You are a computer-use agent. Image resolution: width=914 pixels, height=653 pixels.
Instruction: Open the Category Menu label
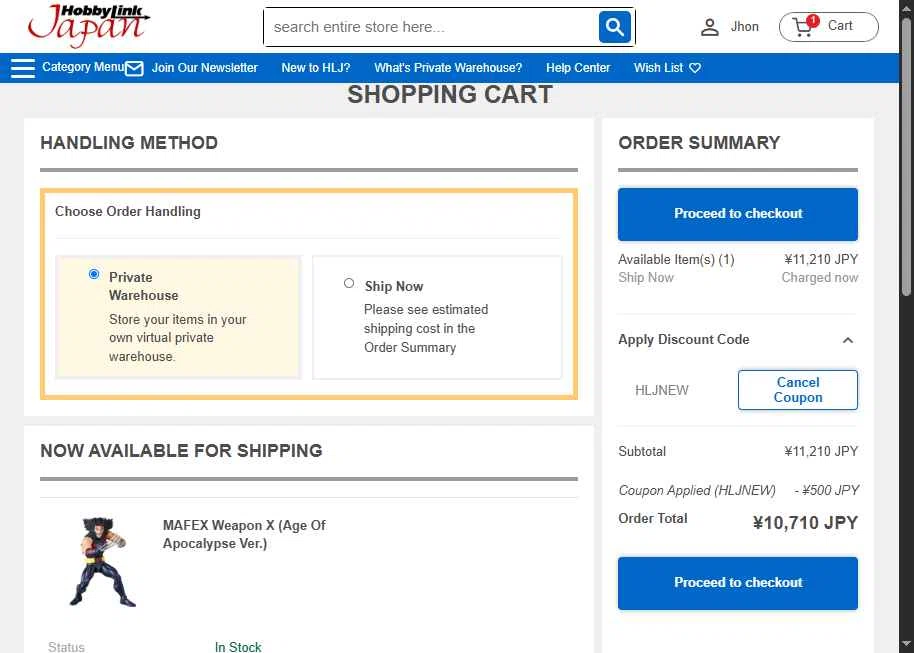pyautogui.click(x=83, y=67)
